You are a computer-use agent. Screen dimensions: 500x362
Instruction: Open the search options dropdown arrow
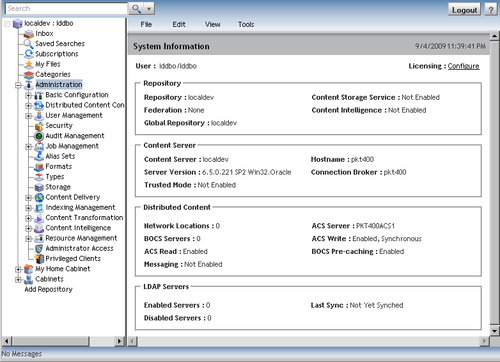pos(149,8)
